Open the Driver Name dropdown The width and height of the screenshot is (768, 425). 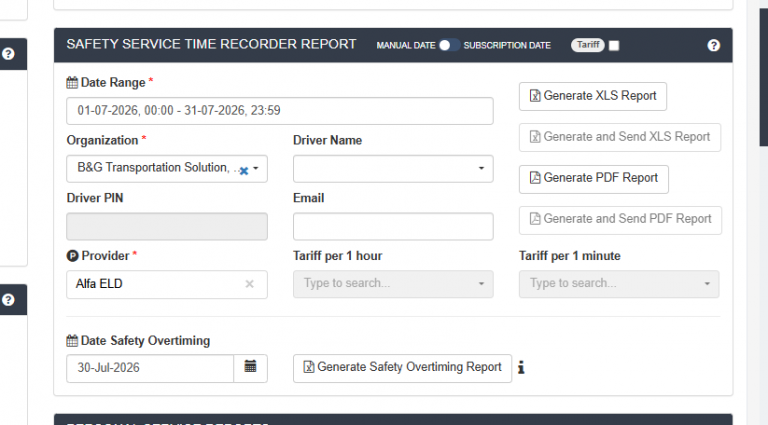[393, 168]
